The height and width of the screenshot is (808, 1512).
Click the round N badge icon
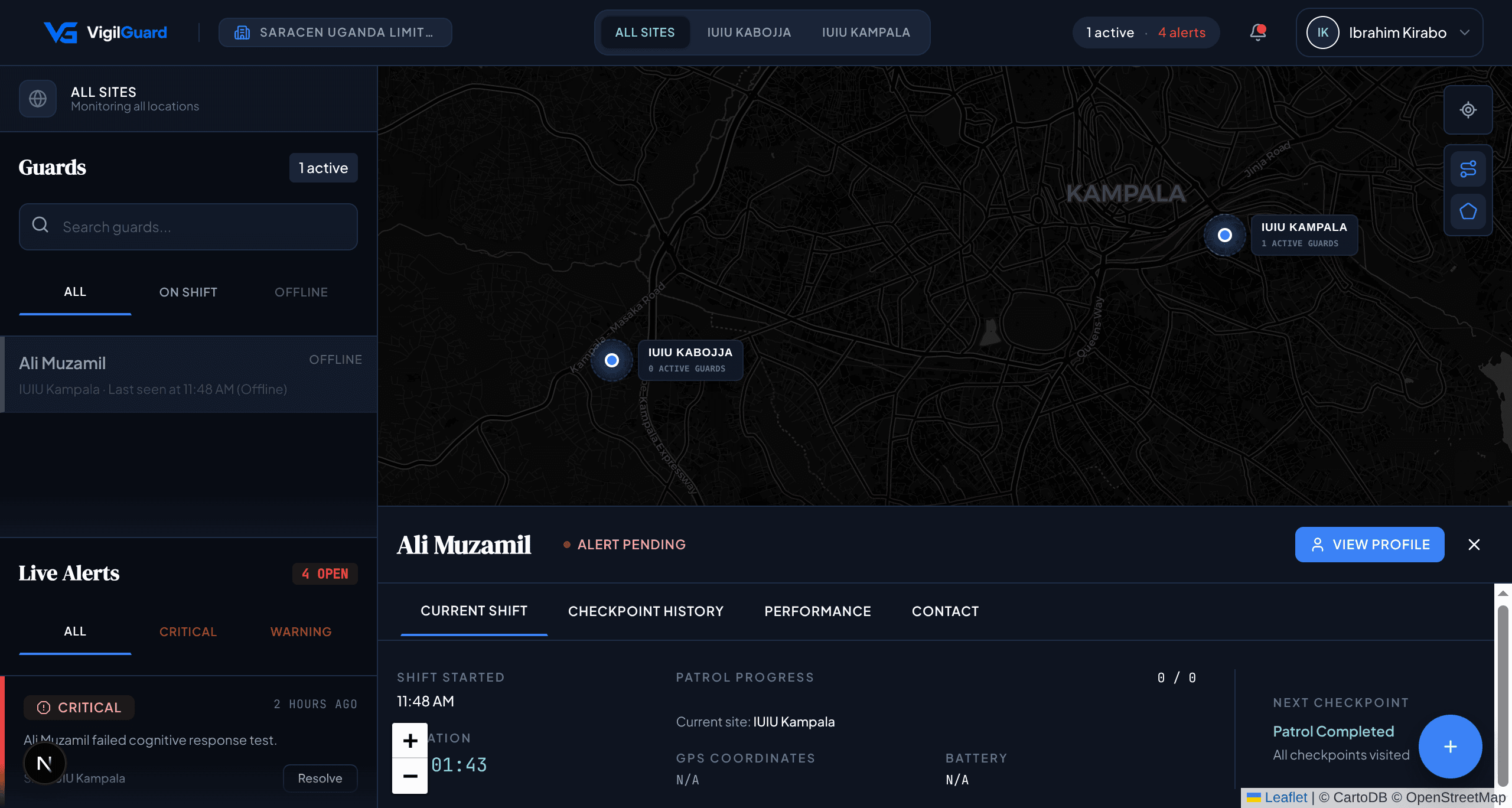click(44, 764)
